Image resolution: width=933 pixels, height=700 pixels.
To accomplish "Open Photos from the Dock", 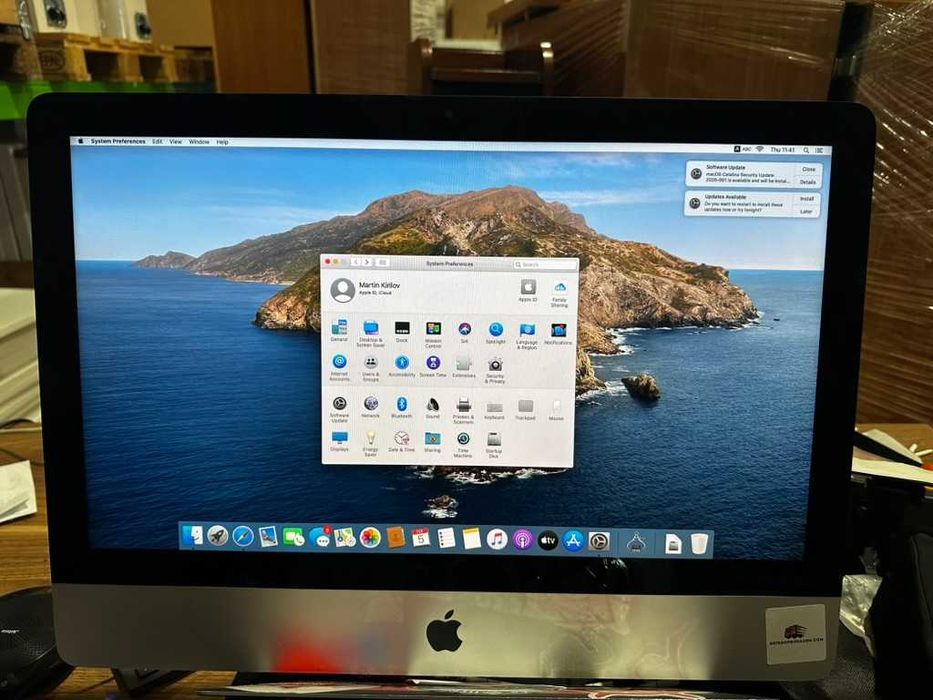I will click(x=370, y=538).
